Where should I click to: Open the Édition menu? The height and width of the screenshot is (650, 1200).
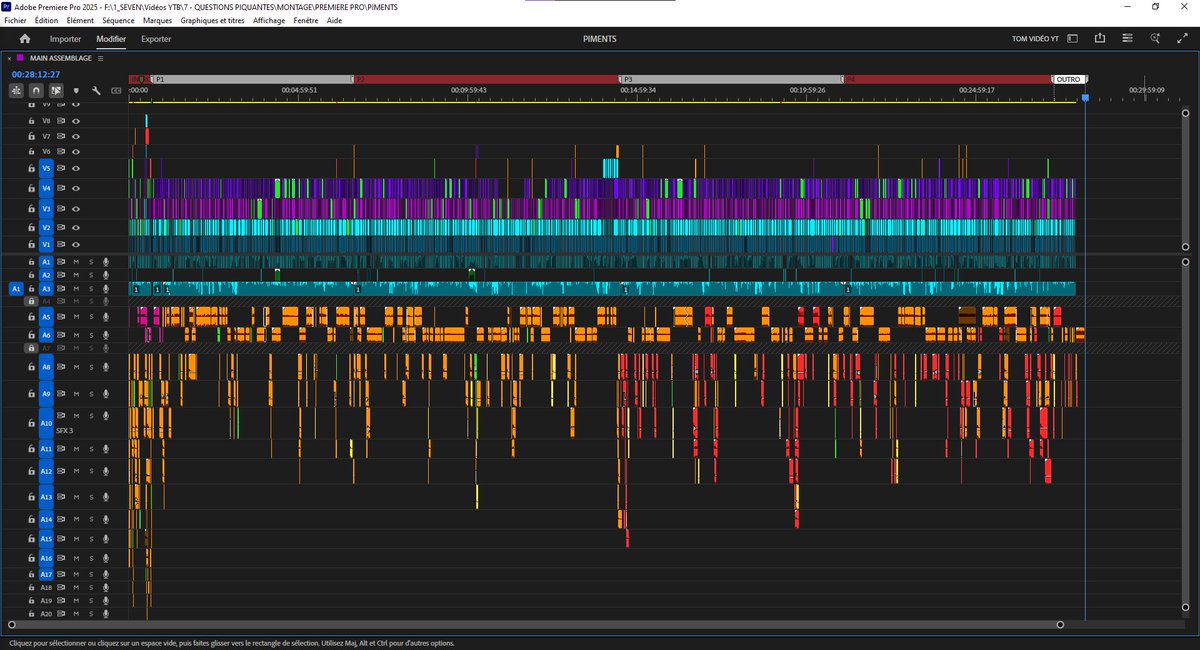(x=46, y=20)
